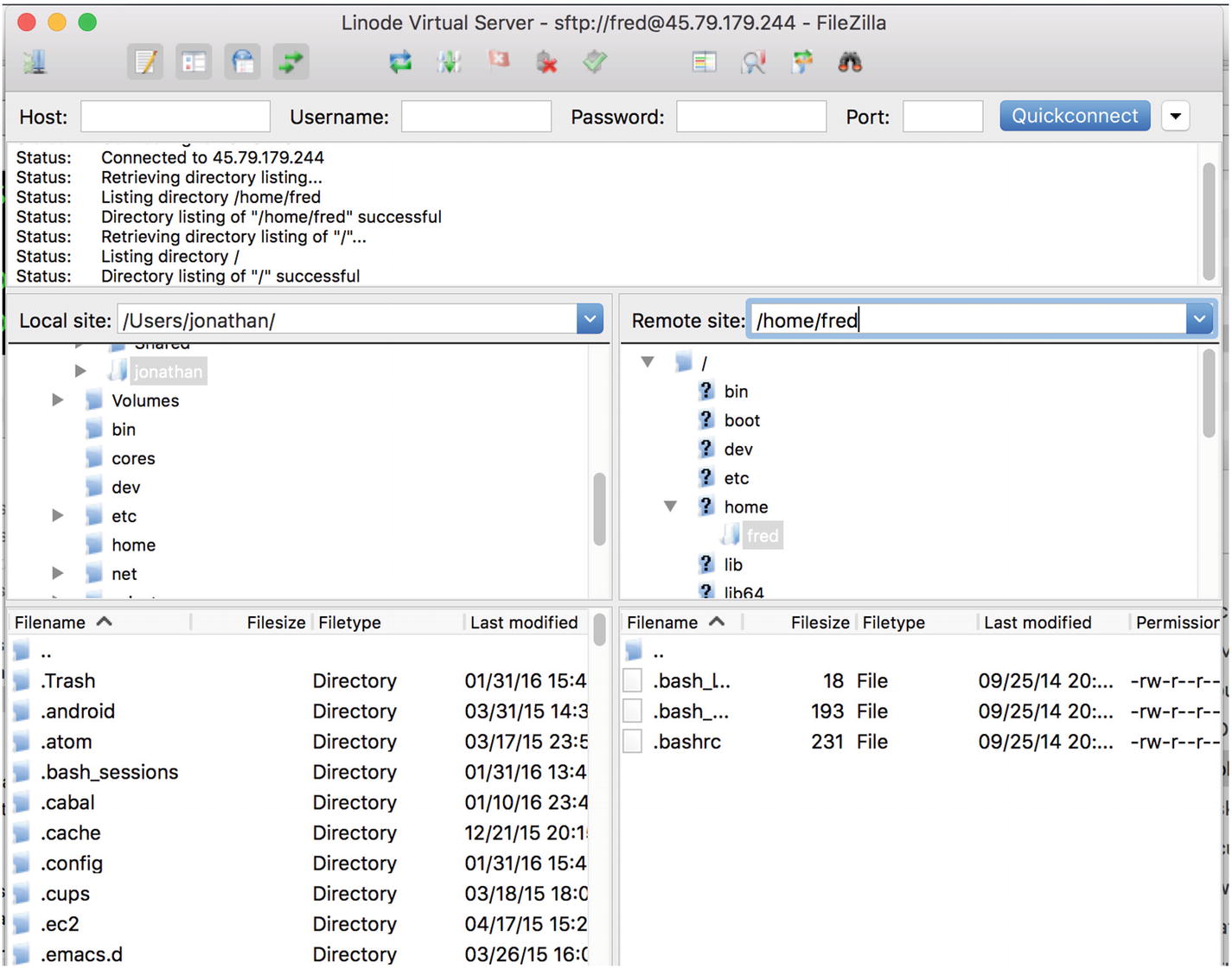
Task: Select the .bash_sessions directory row
Action: point(299,772)
